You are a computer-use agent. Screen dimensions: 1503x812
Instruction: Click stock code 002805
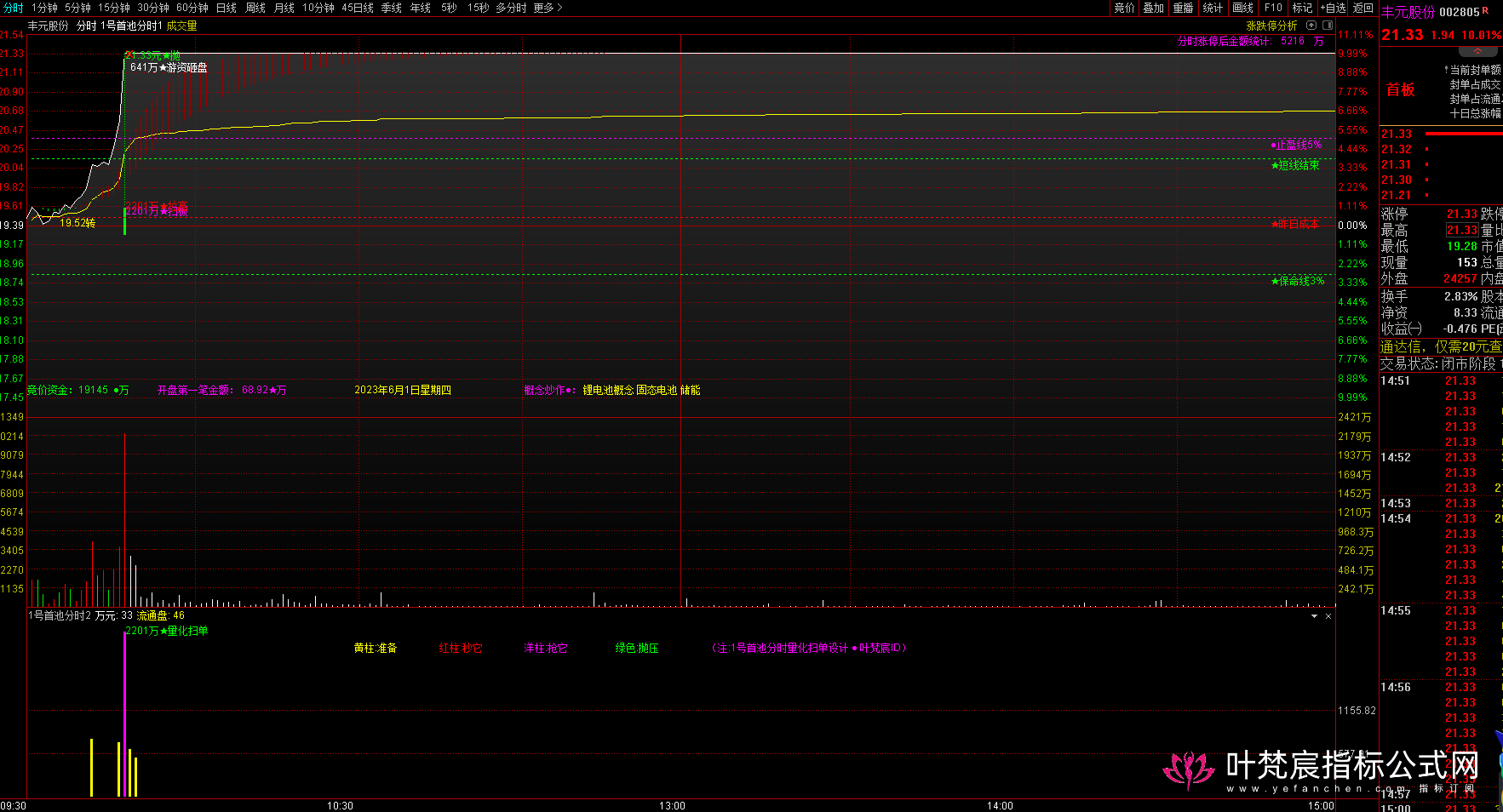coord(1460,12)
